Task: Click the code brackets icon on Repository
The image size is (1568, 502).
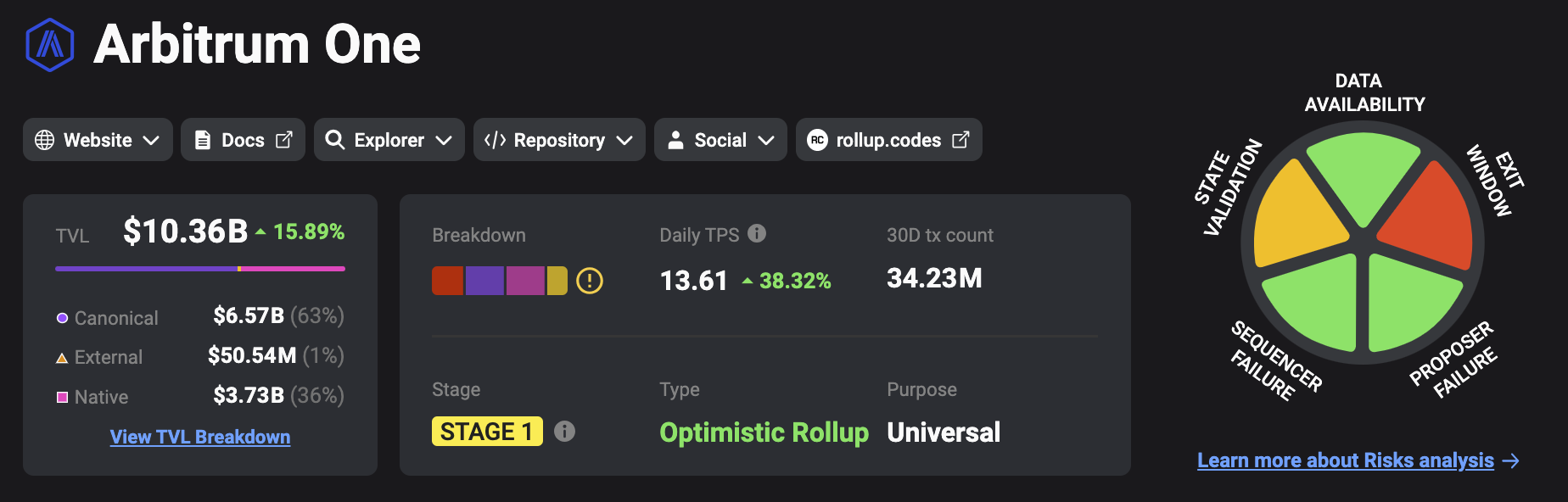Action: coord(495,140)
